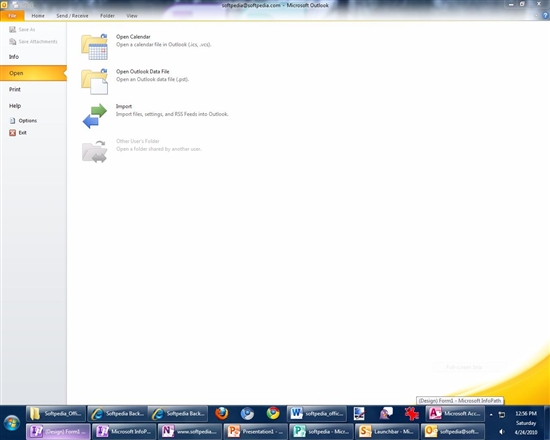Show hidden system tray icons arrow
The height and width of the screenshot is (440, 550).
(491, 414)
